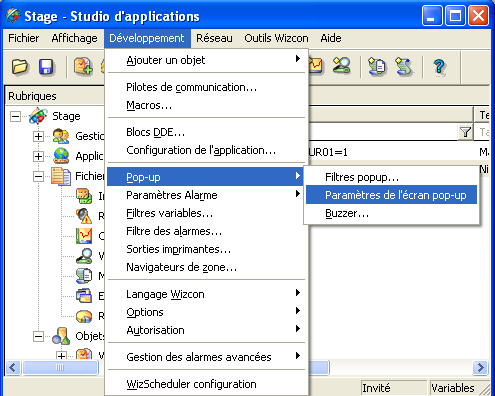Choose Filtres popup... submenu entry

click(x=391, y=177)
